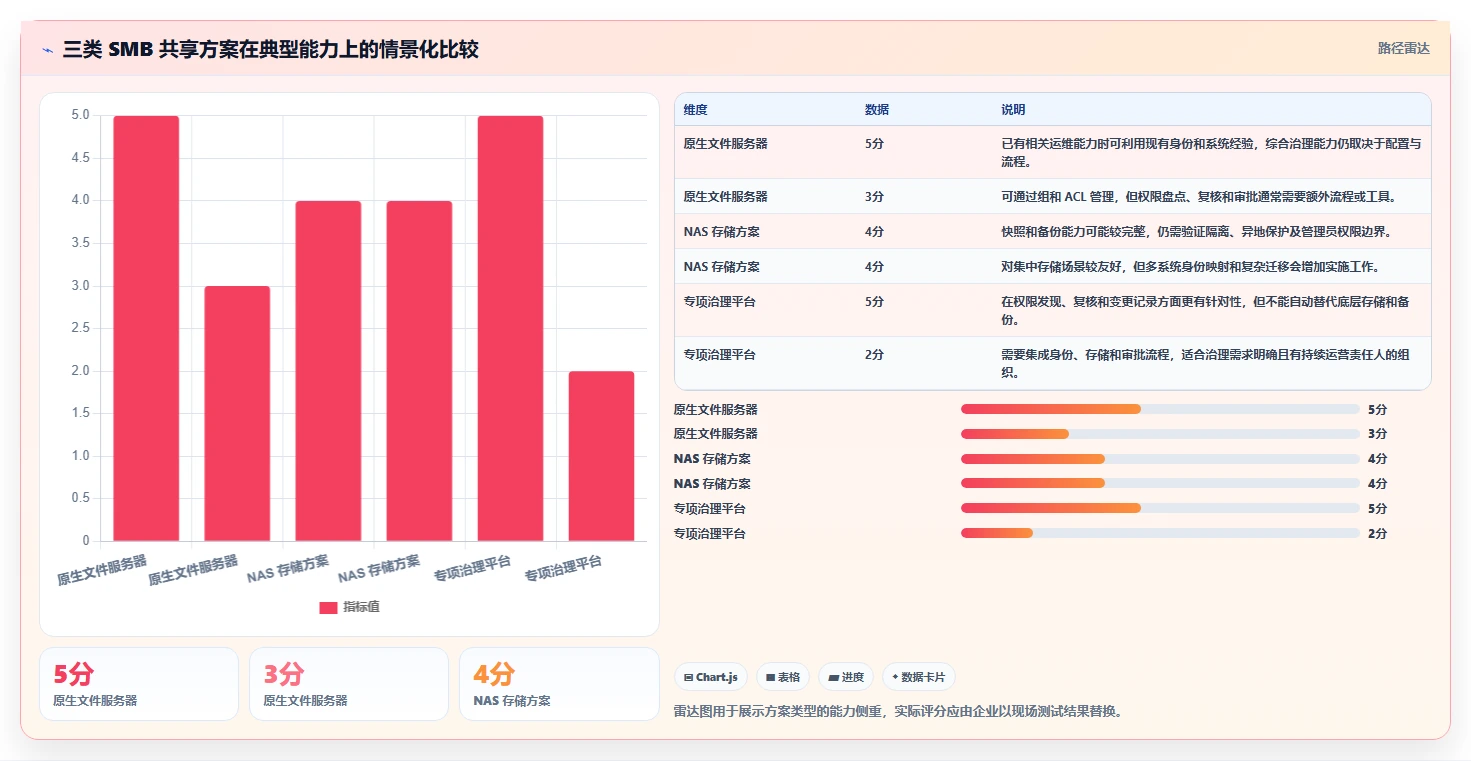Click the 原生文件服务器 5分 progress bar
This screenshot has height=761, width=1471.
1160,409
